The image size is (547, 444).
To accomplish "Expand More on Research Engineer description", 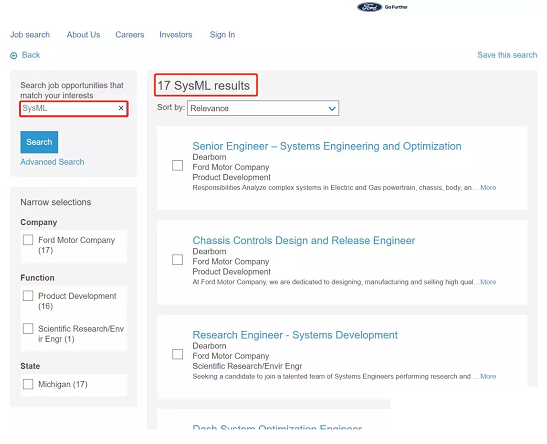I will pyautogui.click(x=488, y=376).
